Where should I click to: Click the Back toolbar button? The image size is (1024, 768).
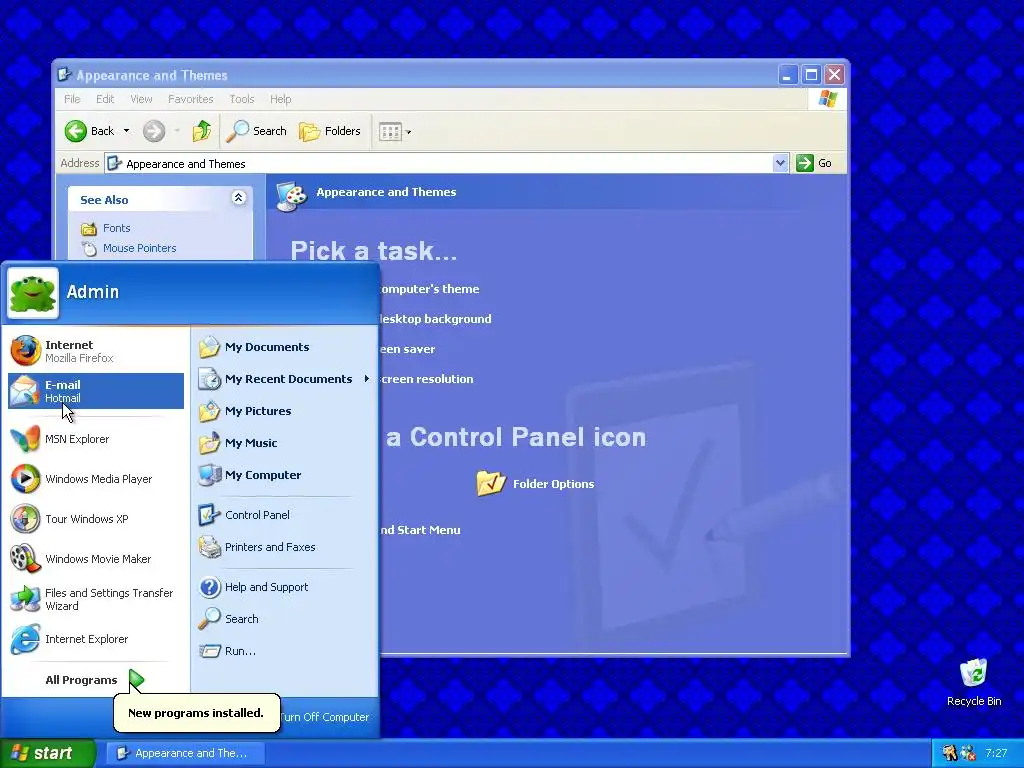tap(90, 131)
